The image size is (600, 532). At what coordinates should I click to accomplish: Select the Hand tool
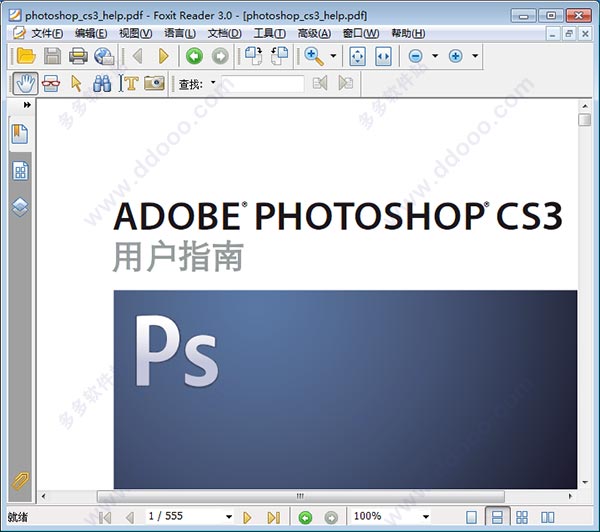(x=25, y=83)
